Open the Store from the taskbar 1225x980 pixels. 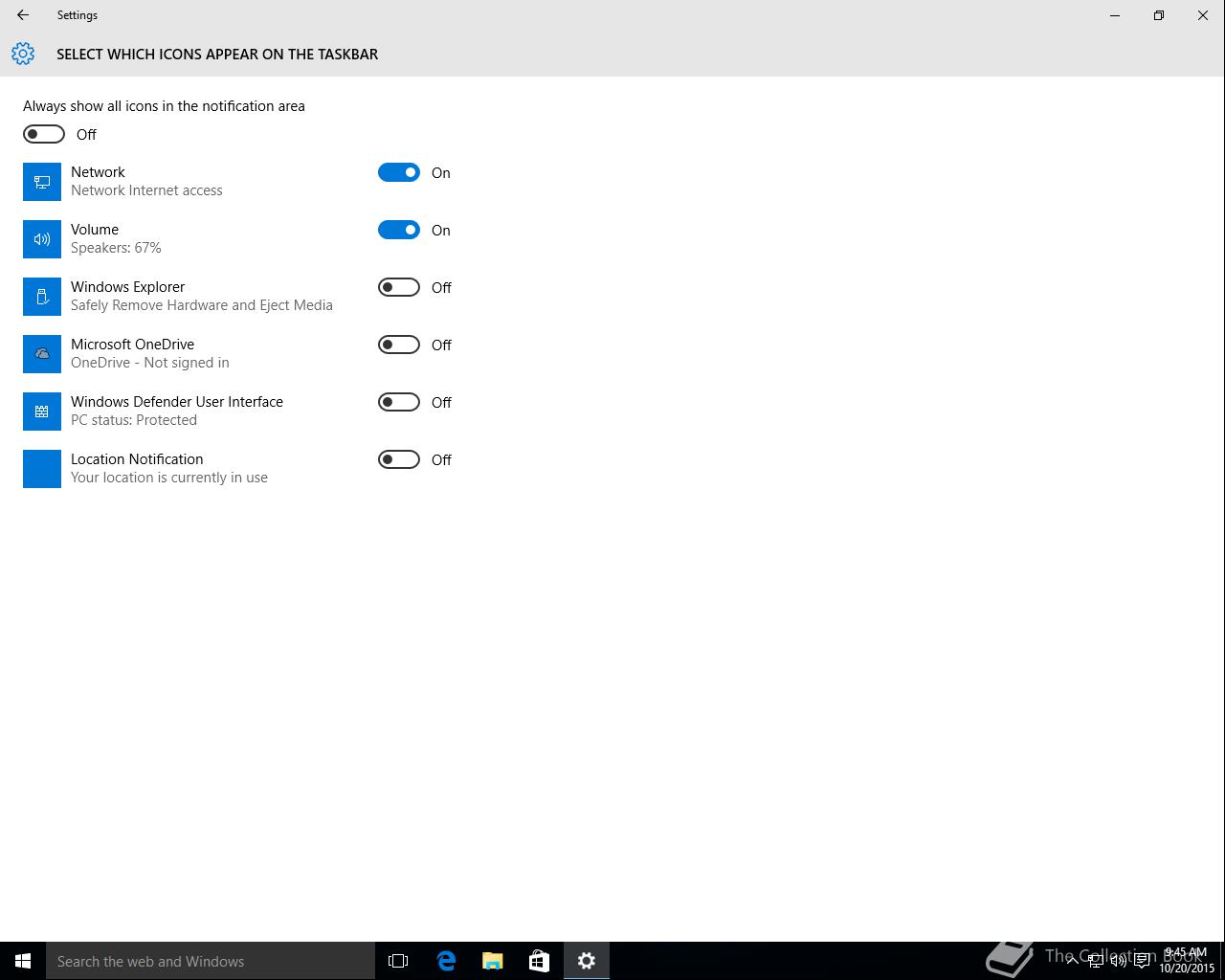(x=539, y=961)
